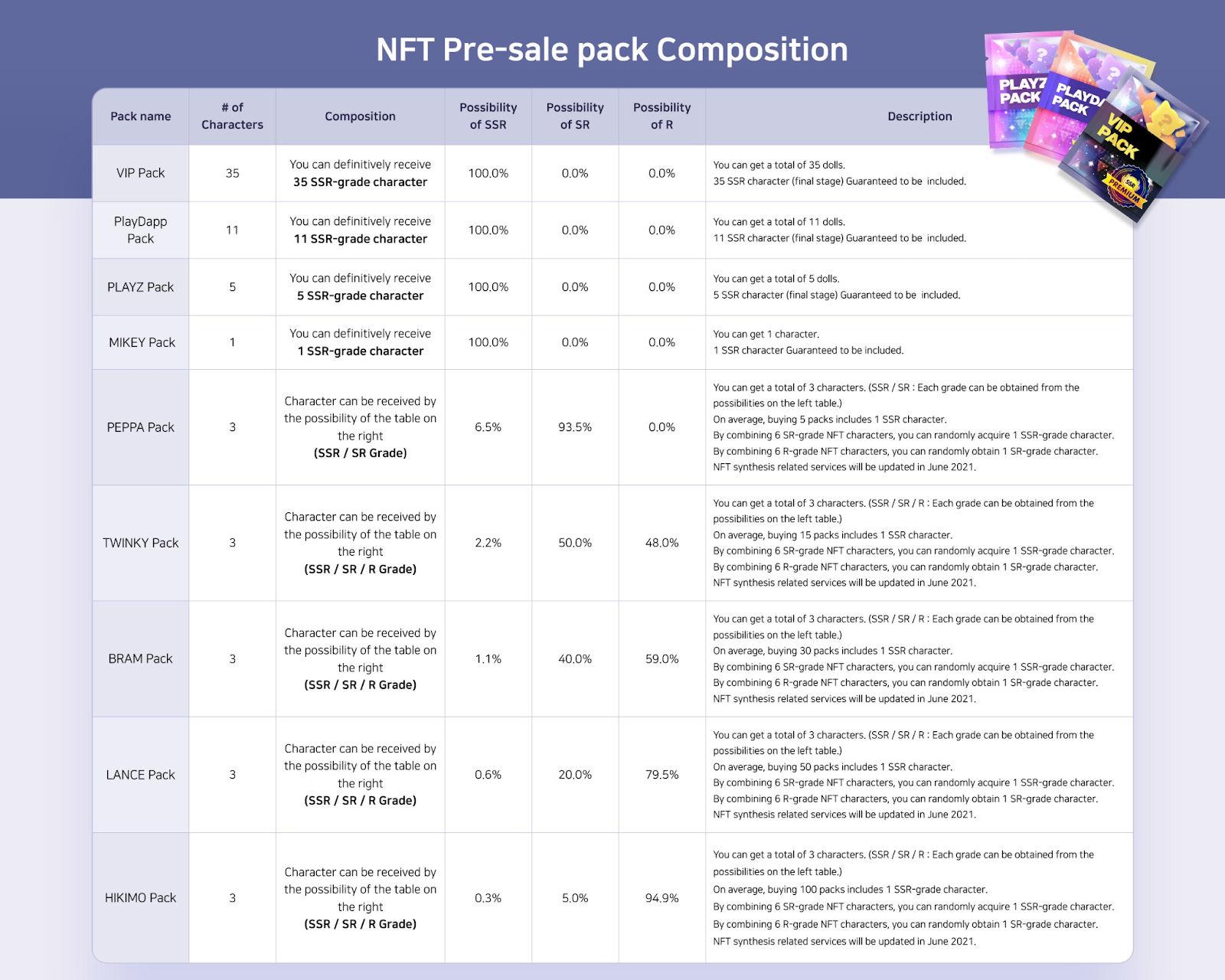
Task: Select the 'PlayDapp Pack' row name cell
Action: 140,230
